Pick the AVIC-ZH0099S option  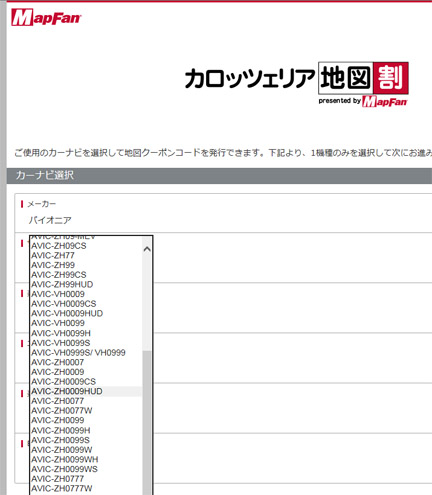tap(86, 440)
